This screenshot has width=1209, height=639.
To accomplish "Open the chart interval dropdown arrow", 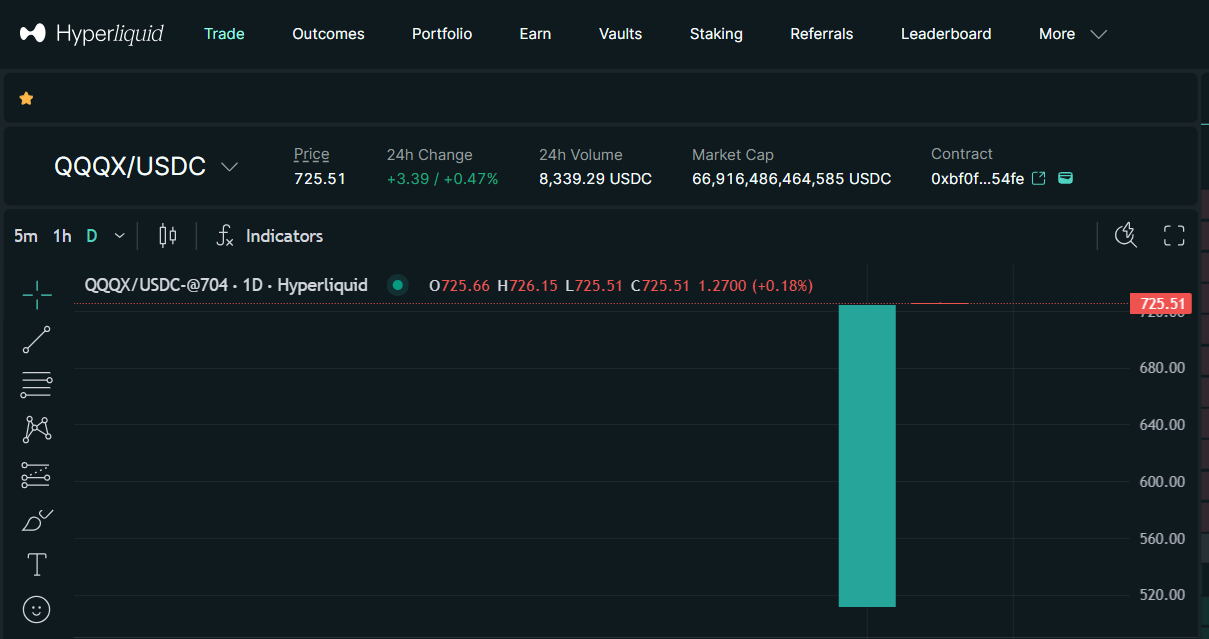I will click(120, 236).
